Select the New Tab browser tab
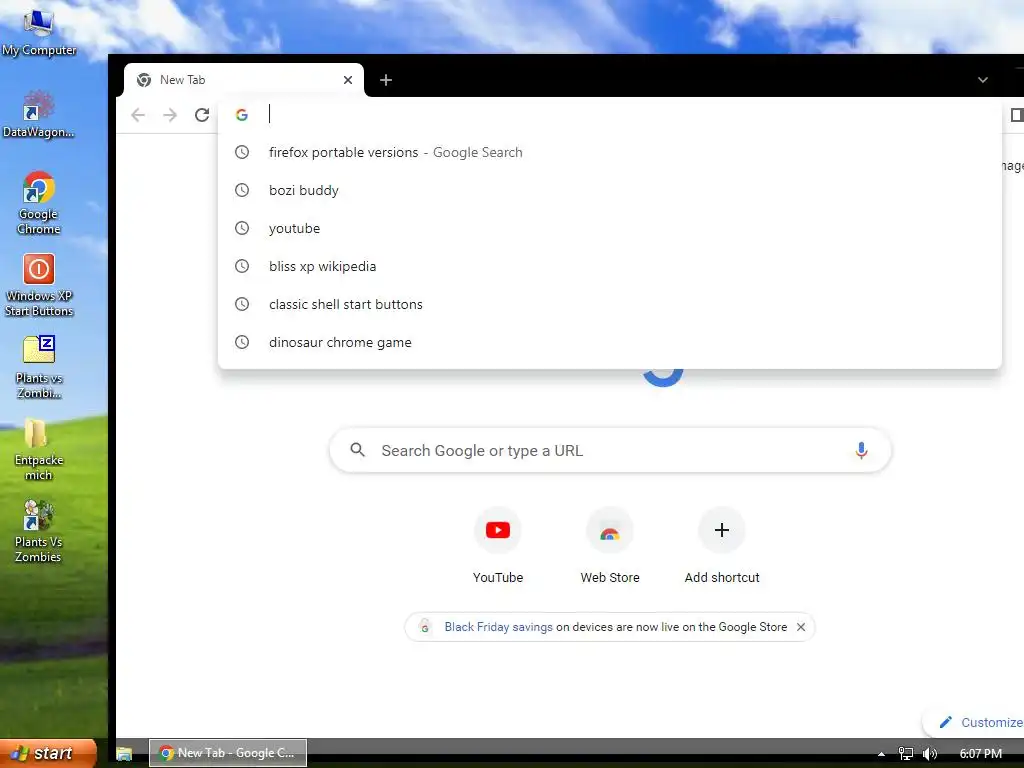The height and width of the screenshot is (768, 1024). click(x=243, y=80)
